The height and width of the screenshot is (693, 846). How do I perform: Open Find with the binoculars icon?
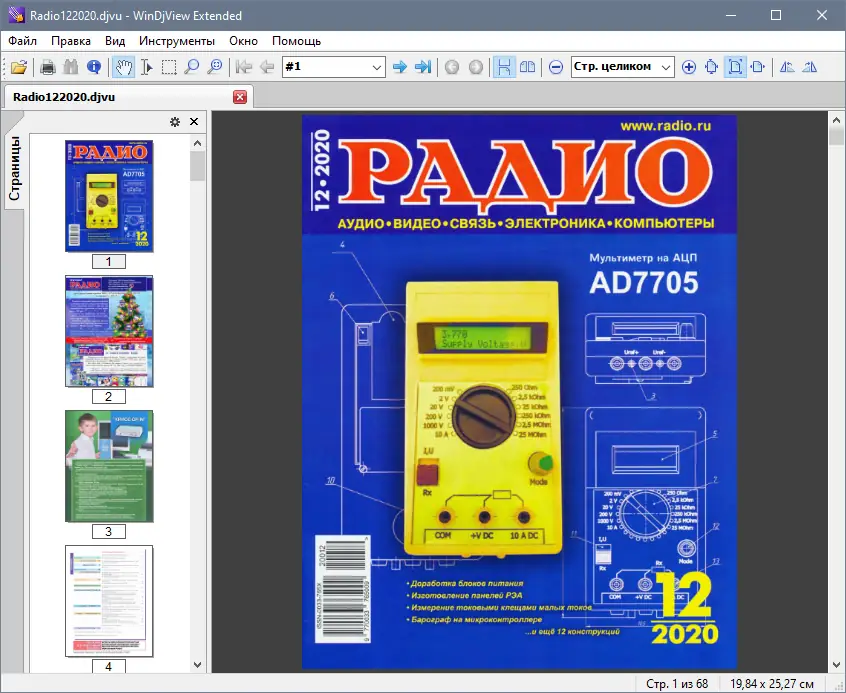(71, 67)
